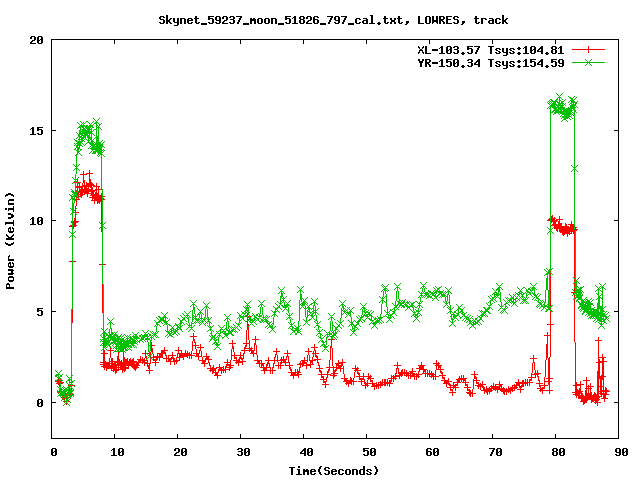The width and height of the screenshot is (640, 480).
Task: Click the Power (Kelvin) y-axis label
Action: pos(10,241)
